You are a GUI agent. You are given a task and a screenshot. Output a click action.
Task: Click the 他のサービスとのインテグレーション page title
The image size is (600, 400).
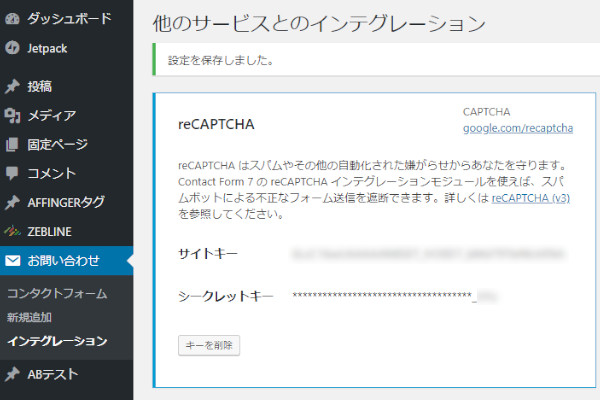point(319,23)
